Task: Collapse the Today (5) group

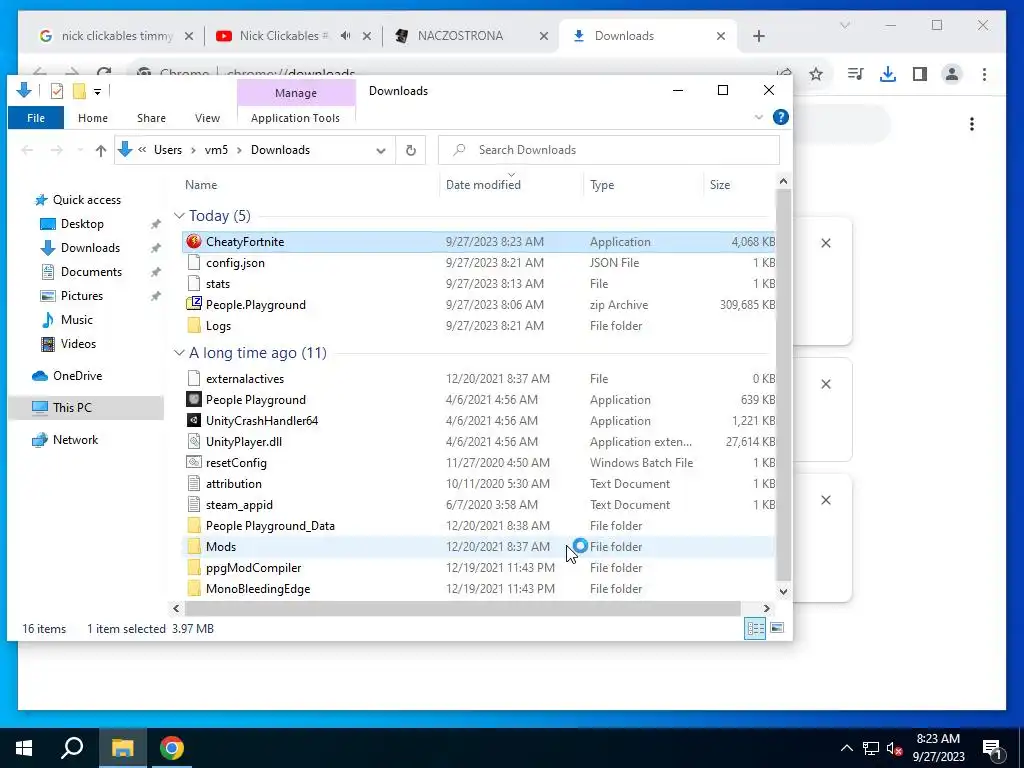Action: pos(179,216)
